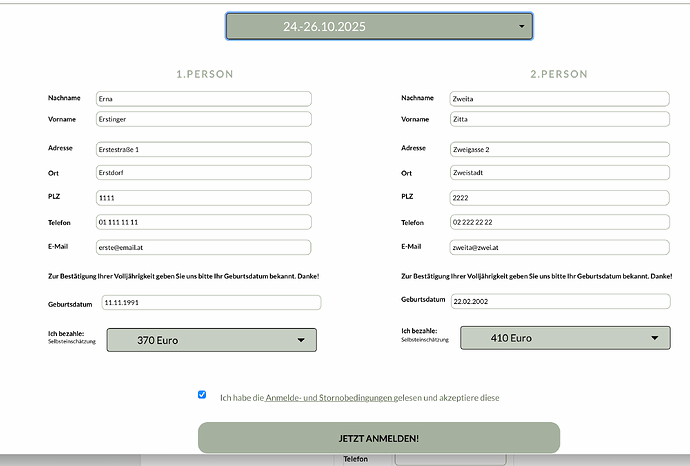This screenshot has width=690, height=466.
Task: Click the phone field with 01 111 11 11
Action: (x=203, y=222)
